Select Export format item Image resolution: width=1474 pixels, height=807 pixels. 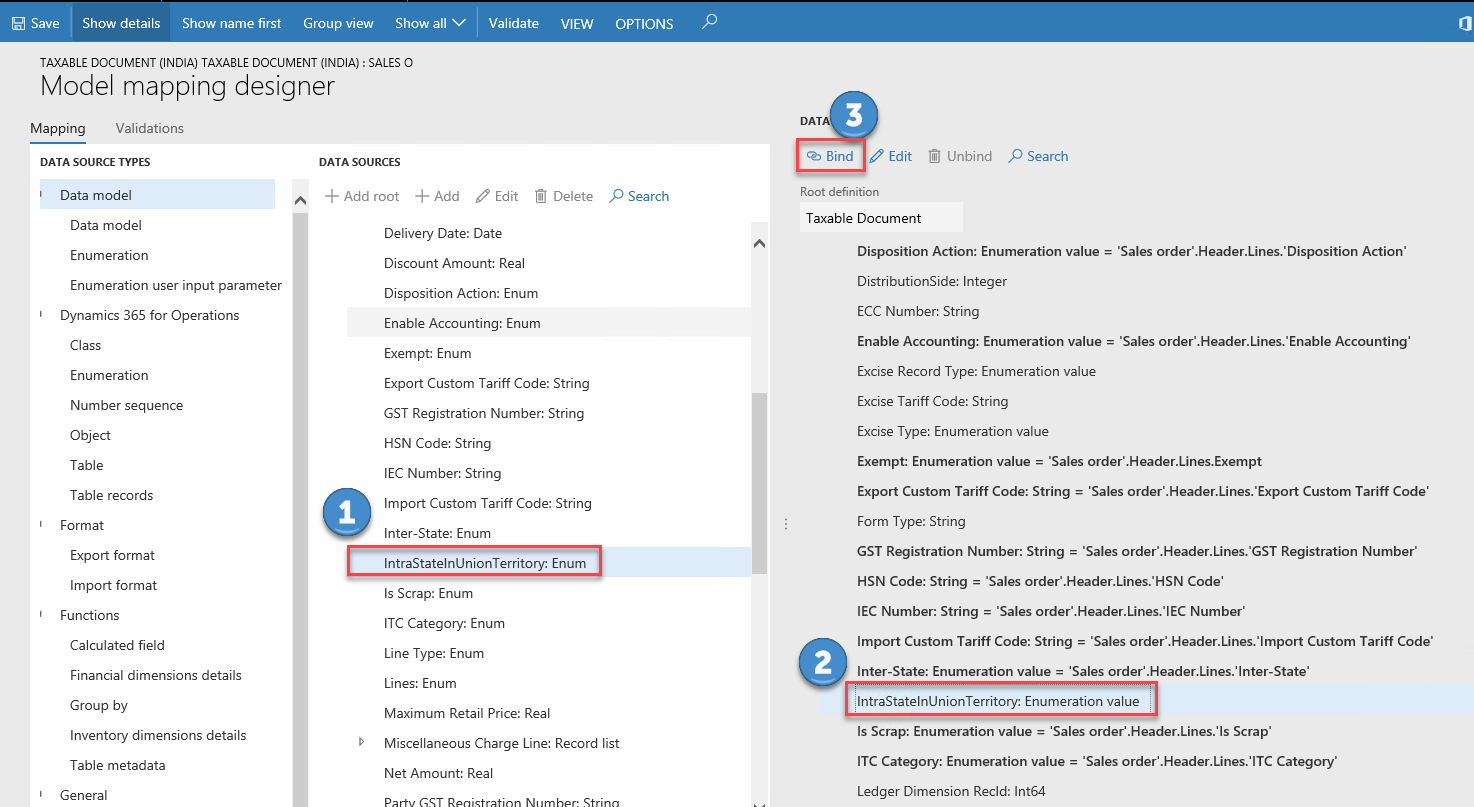[x=112, y=555]
